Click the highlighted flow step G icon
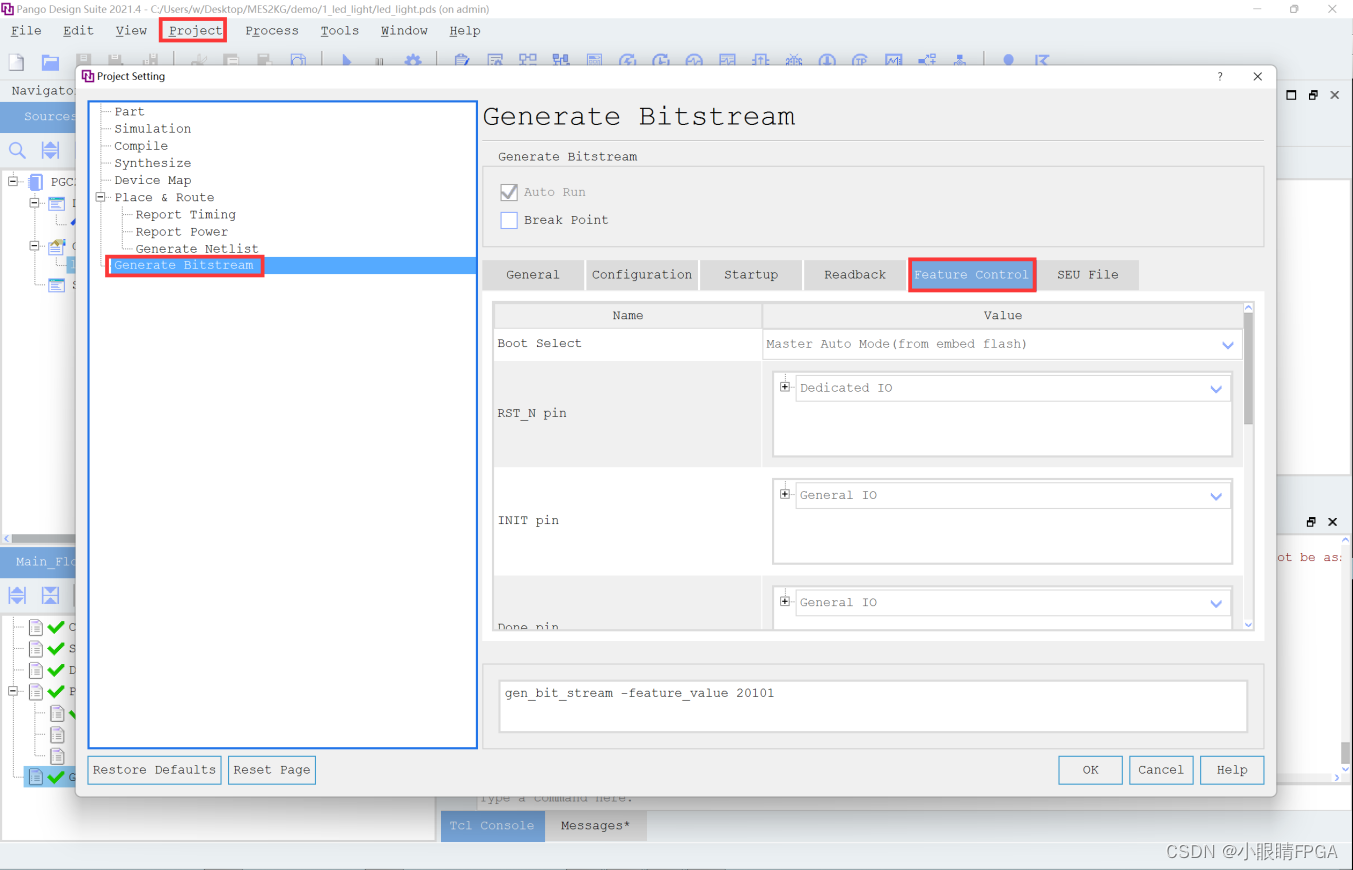 (x=36, y=777)
